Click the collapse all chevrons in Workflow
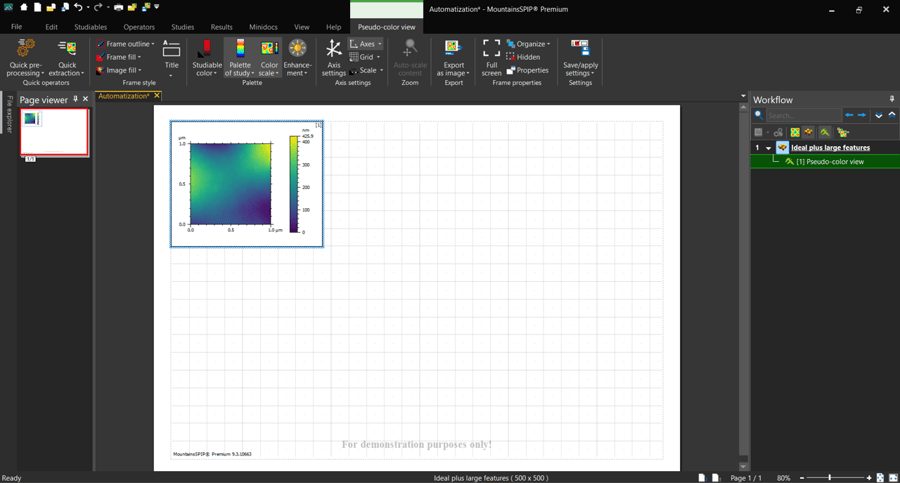Screen dimensions: 900x483 tap(892, 115)
